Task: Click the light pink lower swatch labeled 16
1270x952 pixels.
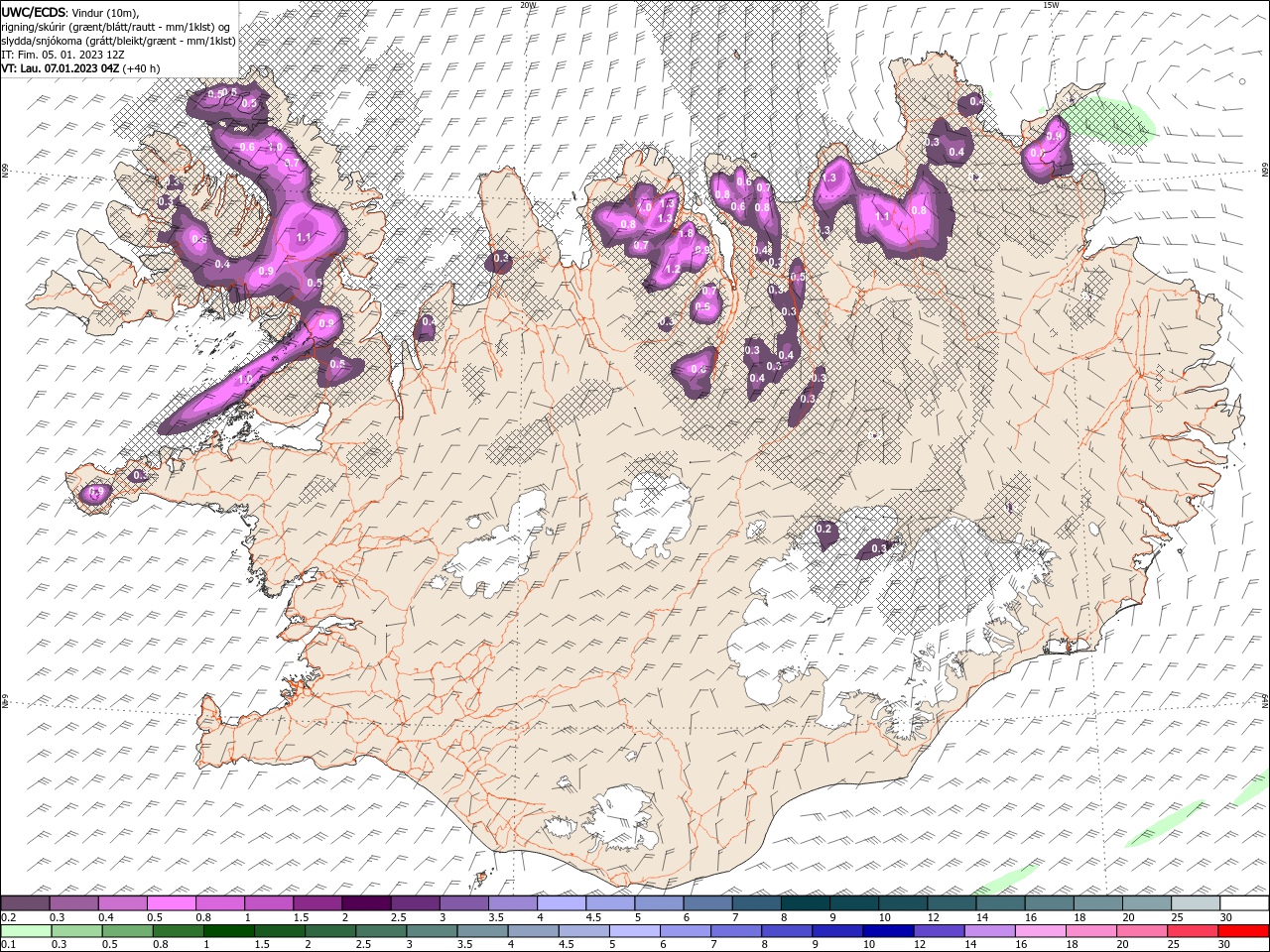Action: click(x=1039, y=931)
